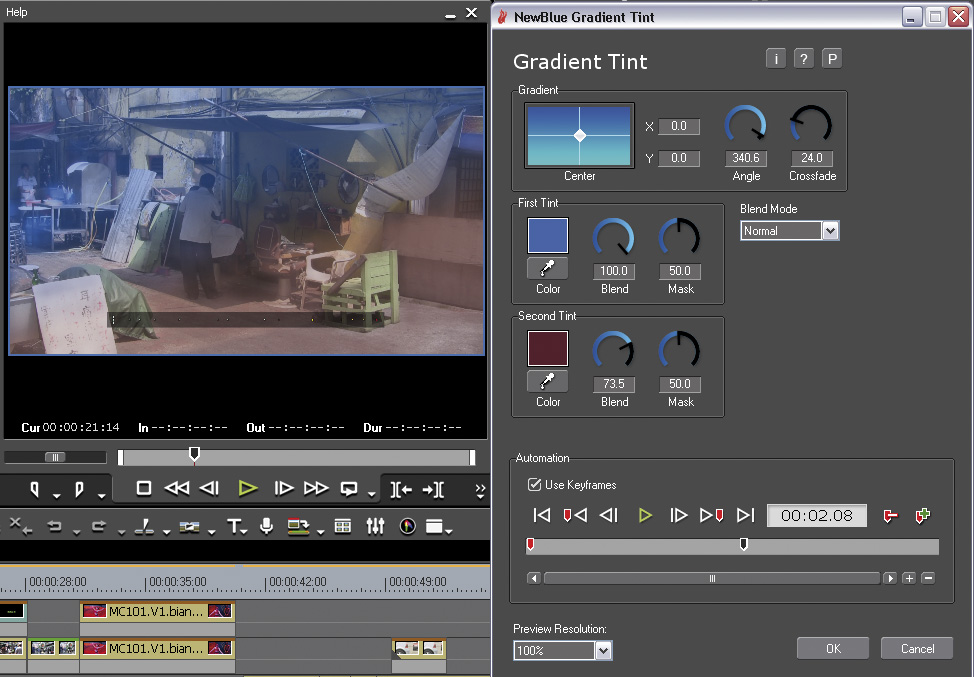Click the keyframe timecode field
Image resolution: width=974 pixels, height=677 pixels.
pos(816,515)
